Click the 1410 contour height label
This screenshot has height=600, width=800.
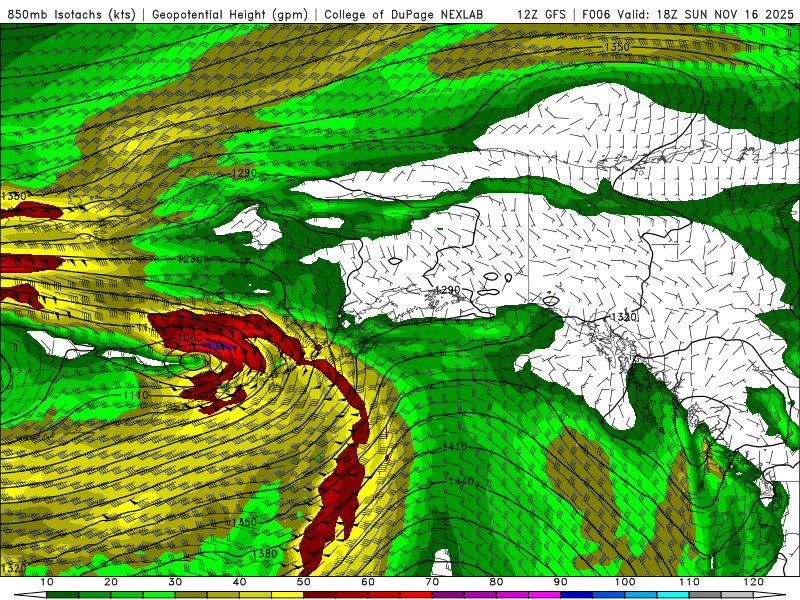454,446
